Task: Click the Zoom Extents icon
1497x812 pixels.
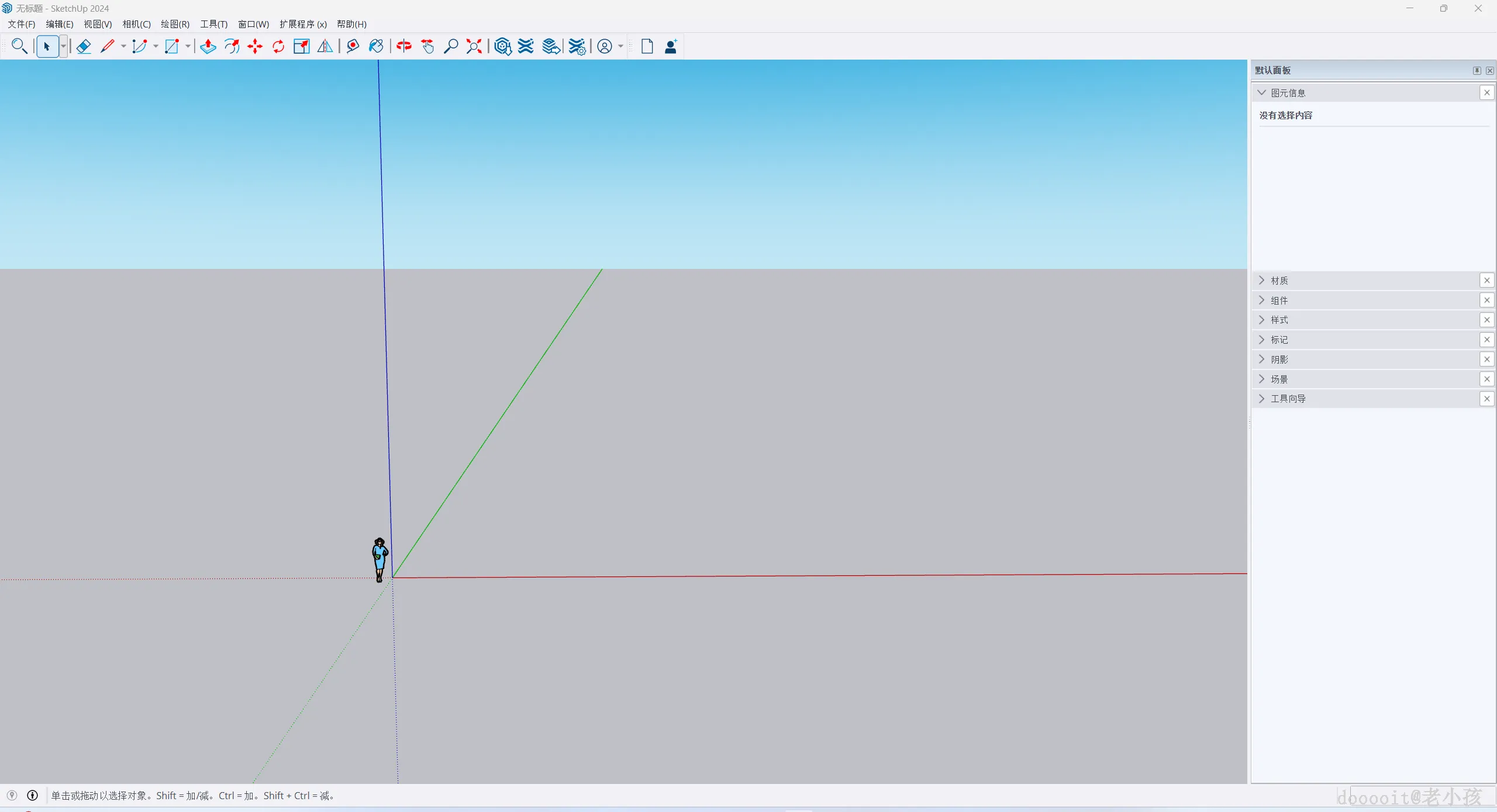Action: coord(474,46)
